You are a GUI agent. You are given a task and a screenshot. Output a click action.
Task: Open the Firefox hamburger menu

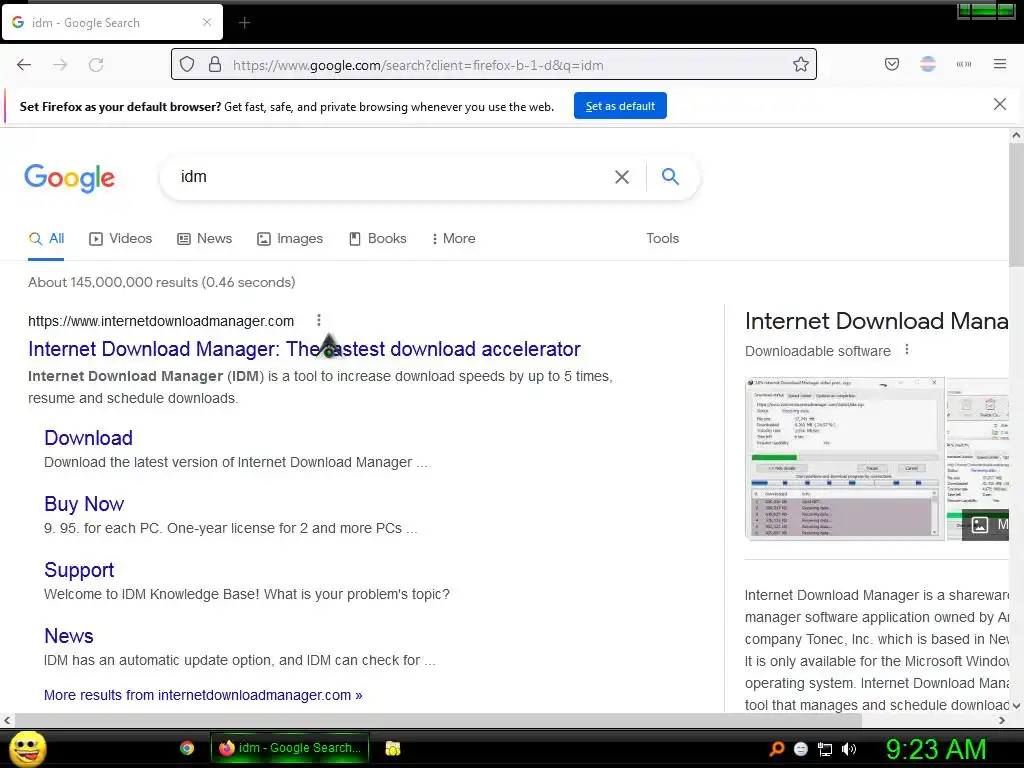click(1000, 64)
